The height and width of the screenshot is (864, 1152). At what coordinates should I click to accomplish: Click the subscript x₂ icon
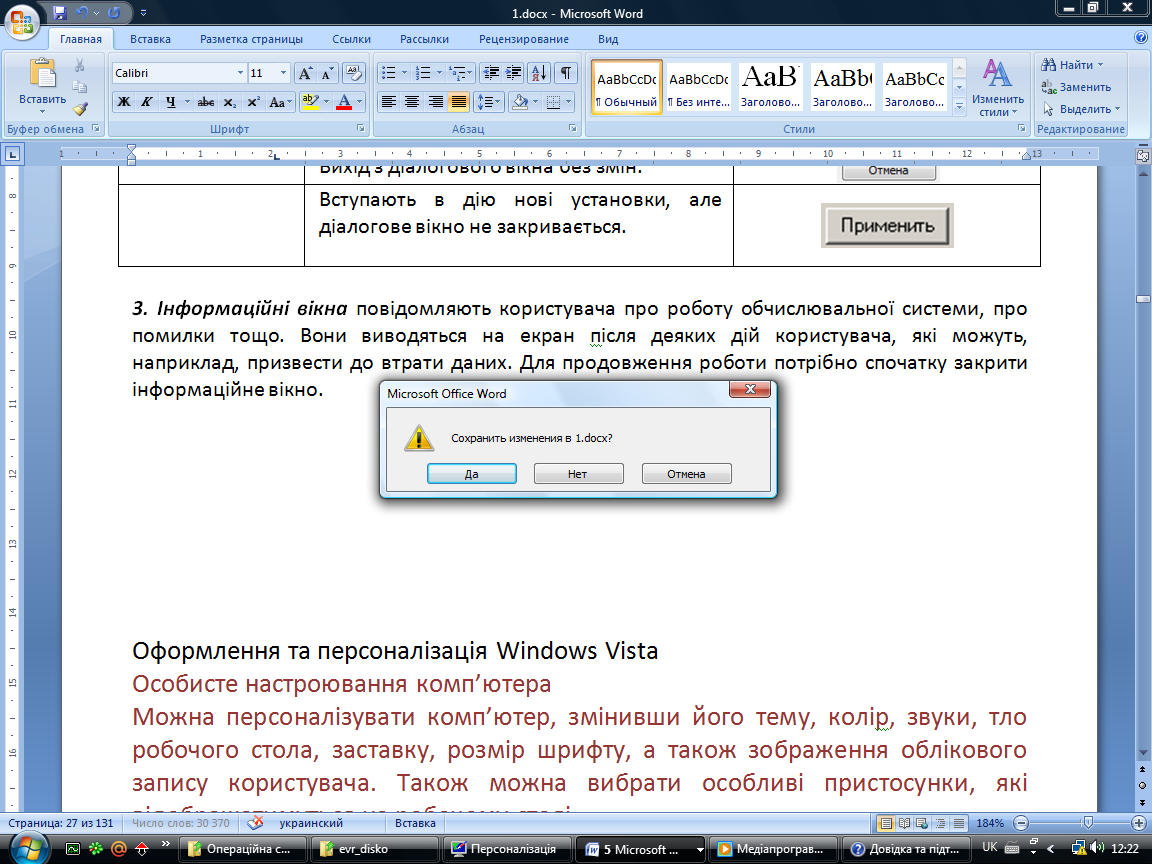tap(230, 102)
